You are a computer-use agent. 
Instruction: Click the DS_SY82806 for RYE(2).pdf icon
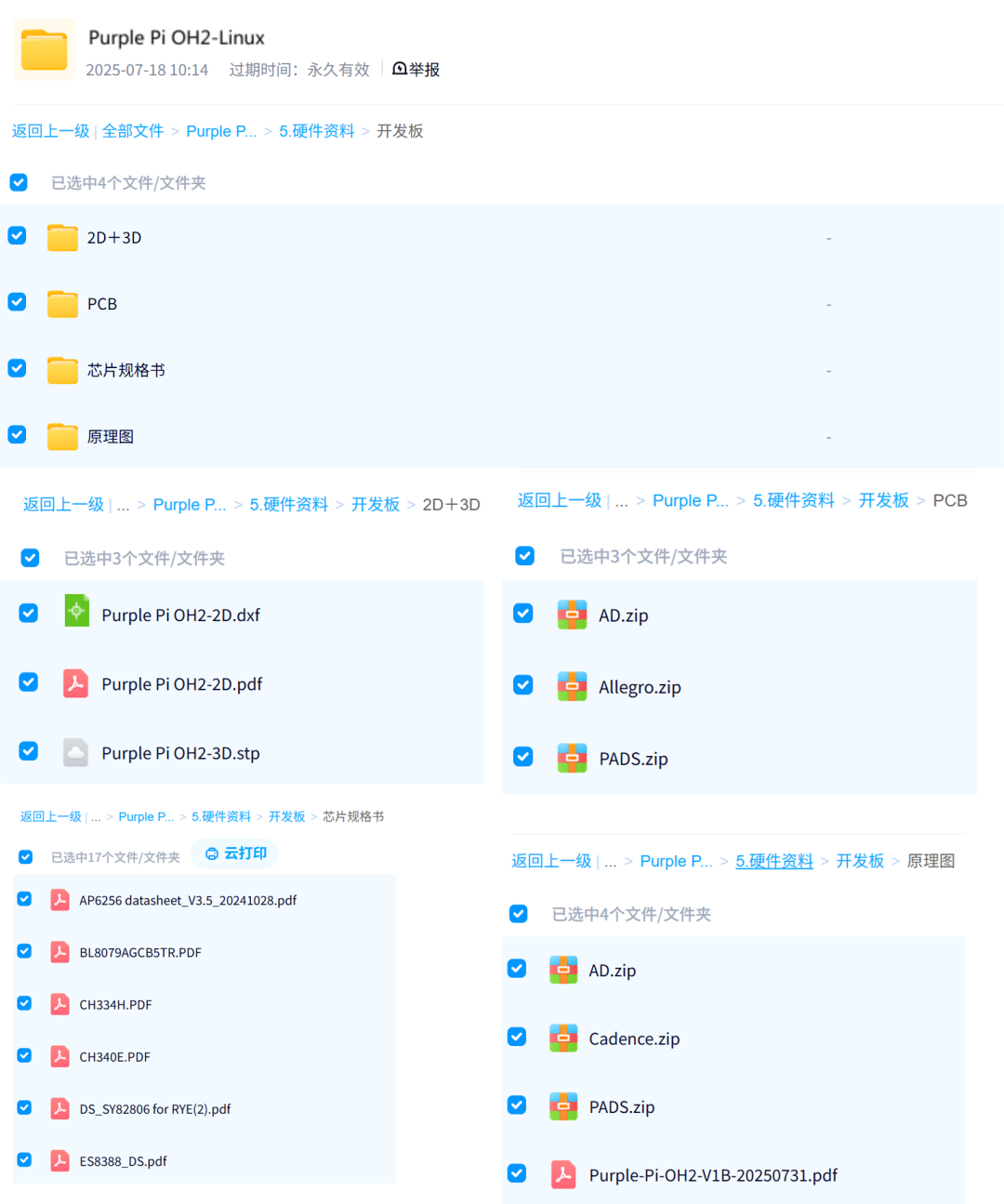coord(60,1108)
